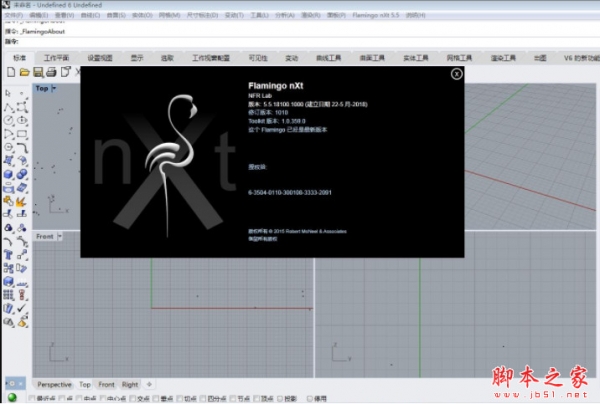Select the Box solid tool
The height and width of the screenshot is (404, 600).
8,174
